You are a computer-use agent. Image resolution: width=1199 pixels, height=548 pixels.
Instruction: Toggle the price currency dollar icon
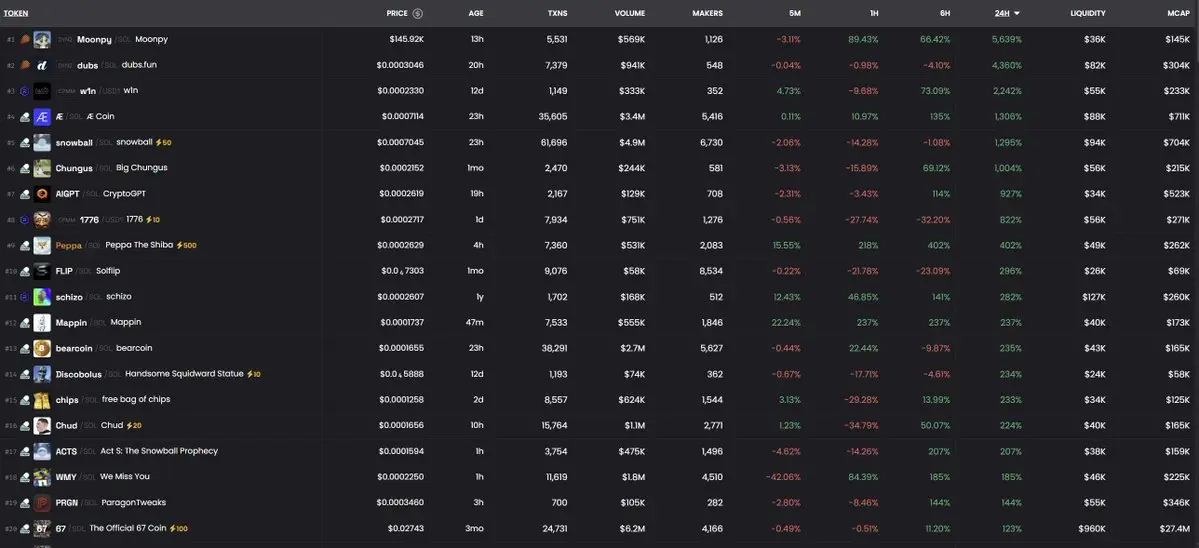[x=418, y=13]
